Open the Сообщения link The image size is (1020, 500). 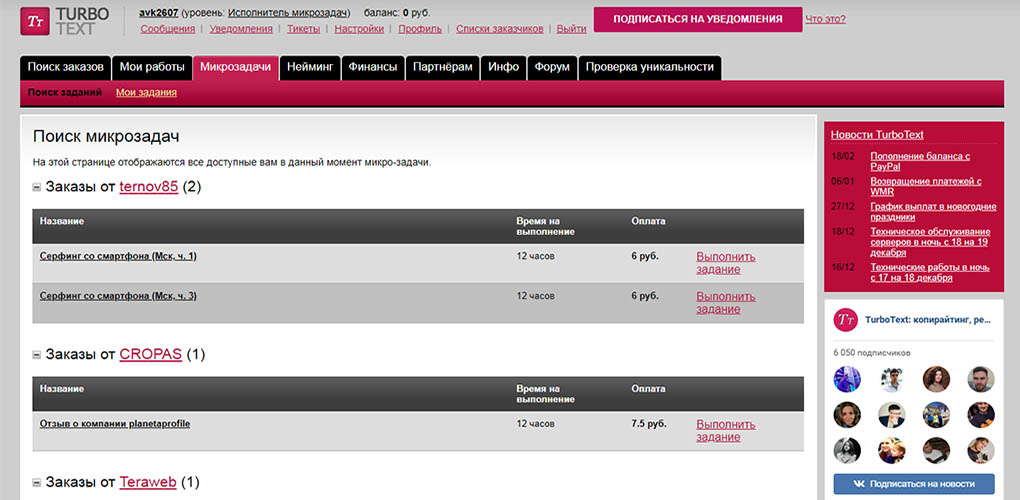point(167,29)
